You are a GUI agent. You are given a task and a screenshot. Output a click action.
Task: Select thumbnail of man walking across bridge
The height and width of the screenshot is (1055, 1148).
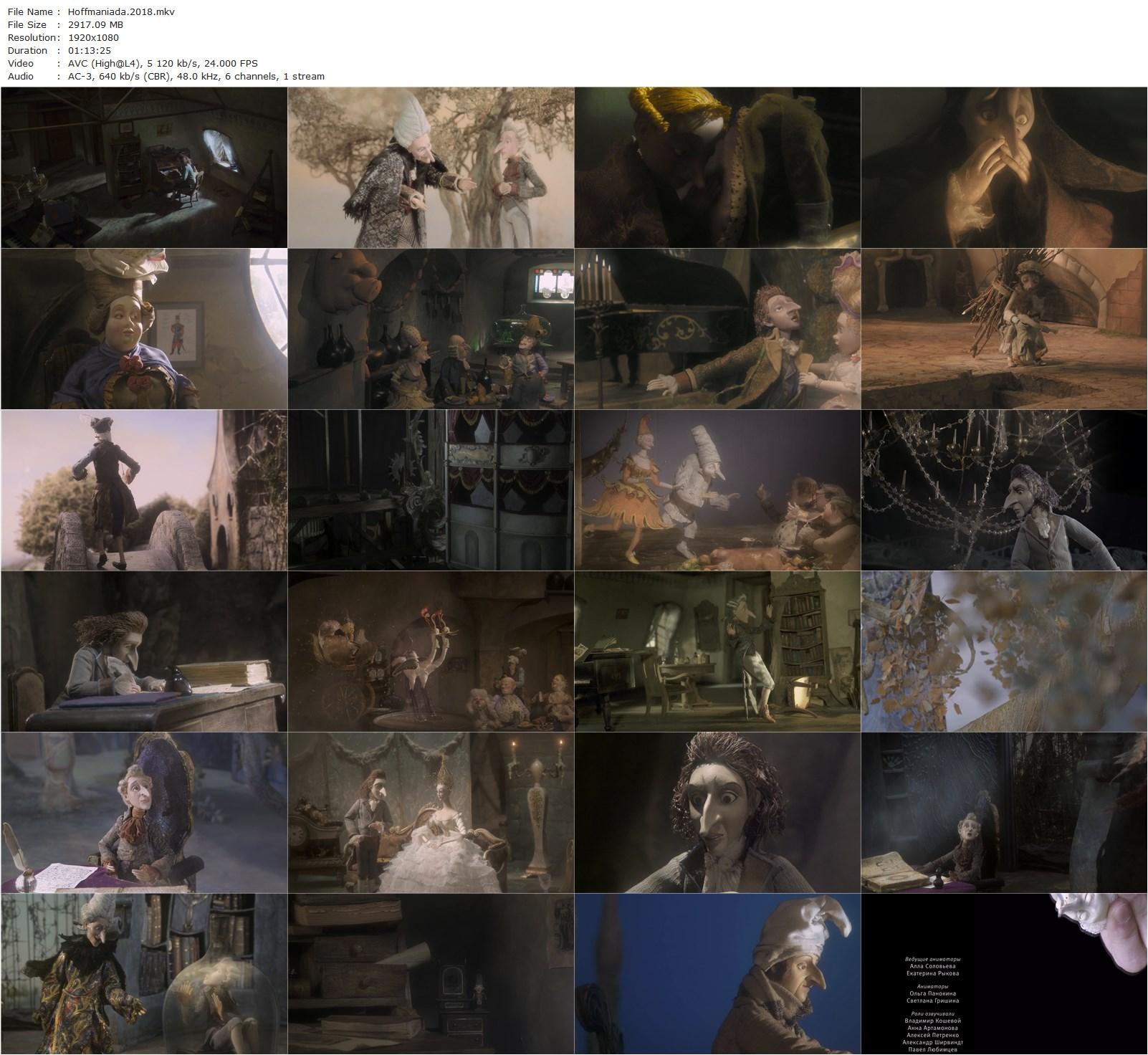pyautogui.click(x=144, y=490)
